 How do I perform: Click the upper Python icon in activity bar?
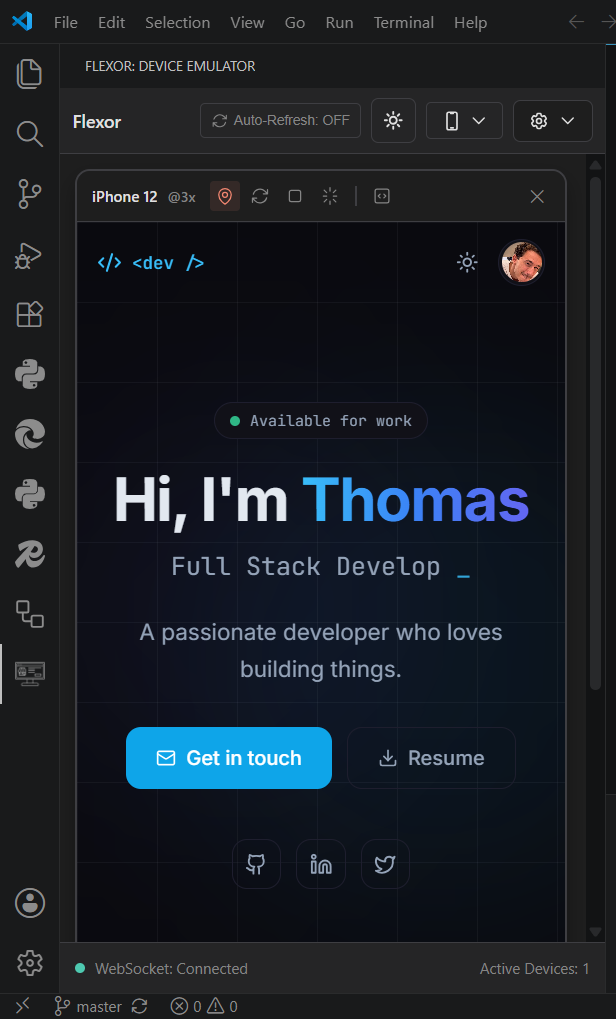click(x=29, y=374)
